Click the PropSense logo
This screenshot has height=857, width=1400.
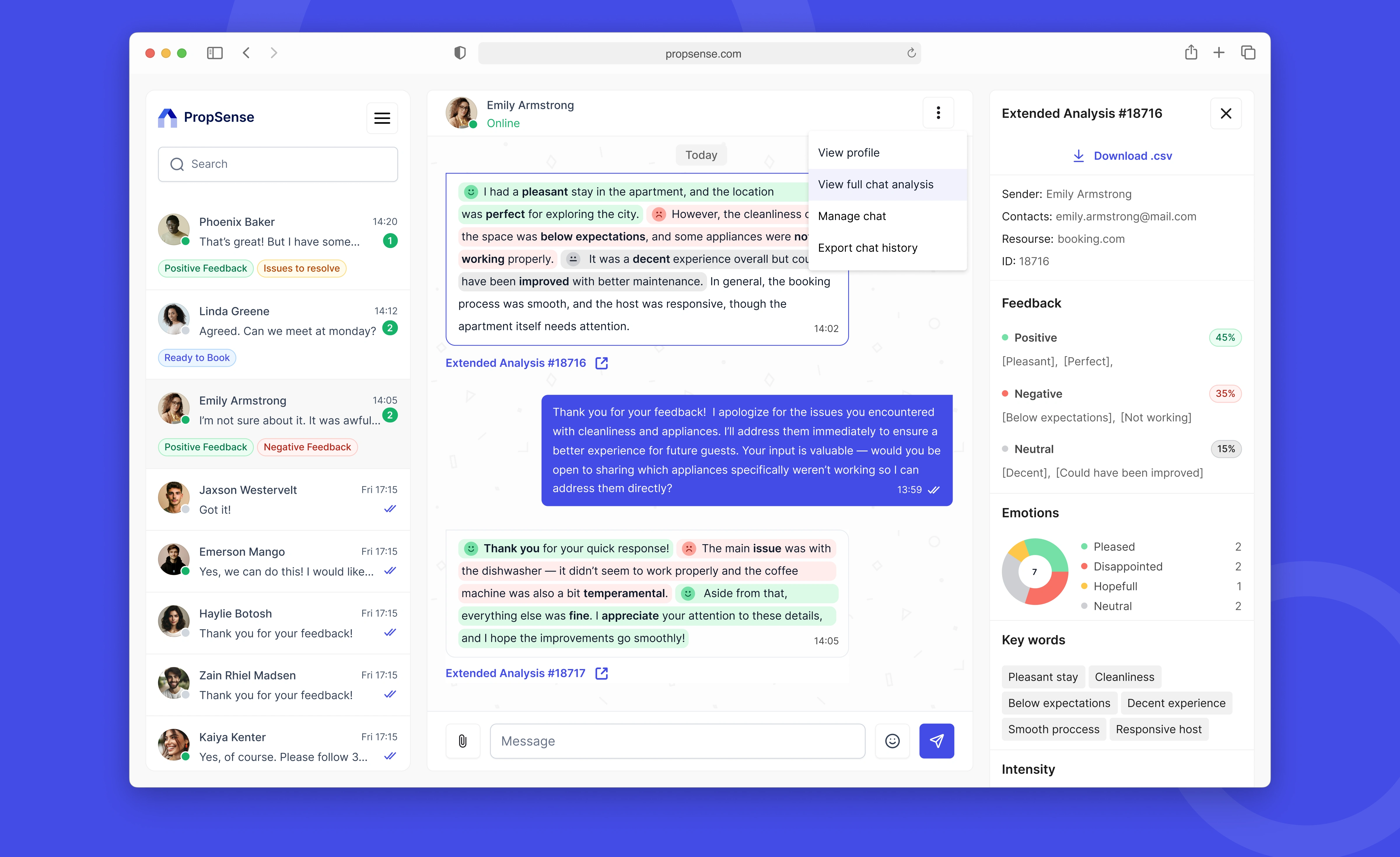[x=206, y=118]
